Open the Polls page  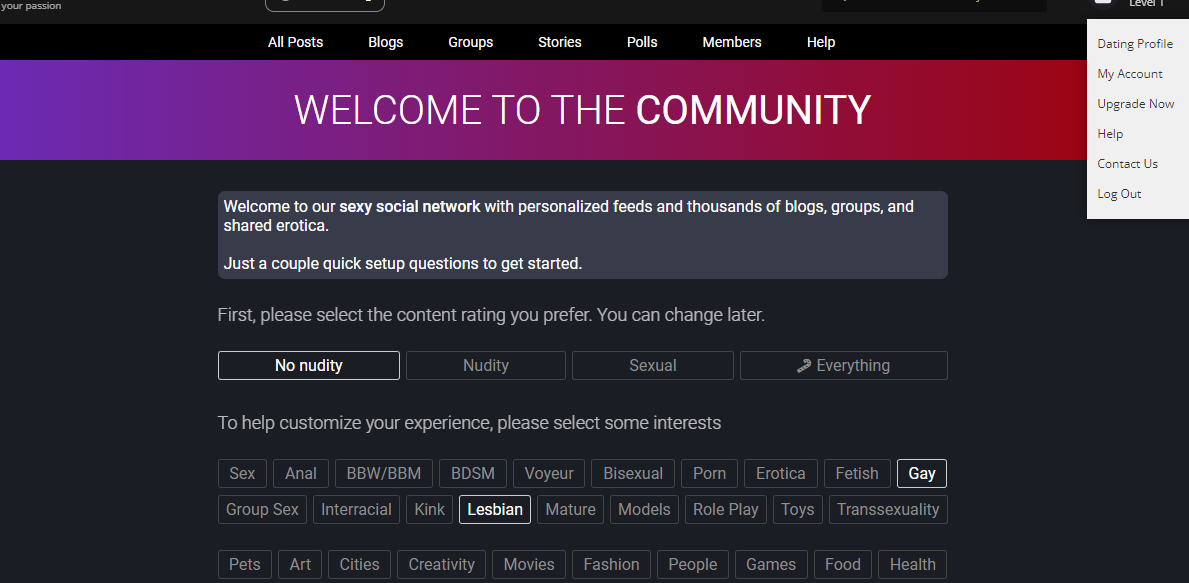tap(642, 42)
